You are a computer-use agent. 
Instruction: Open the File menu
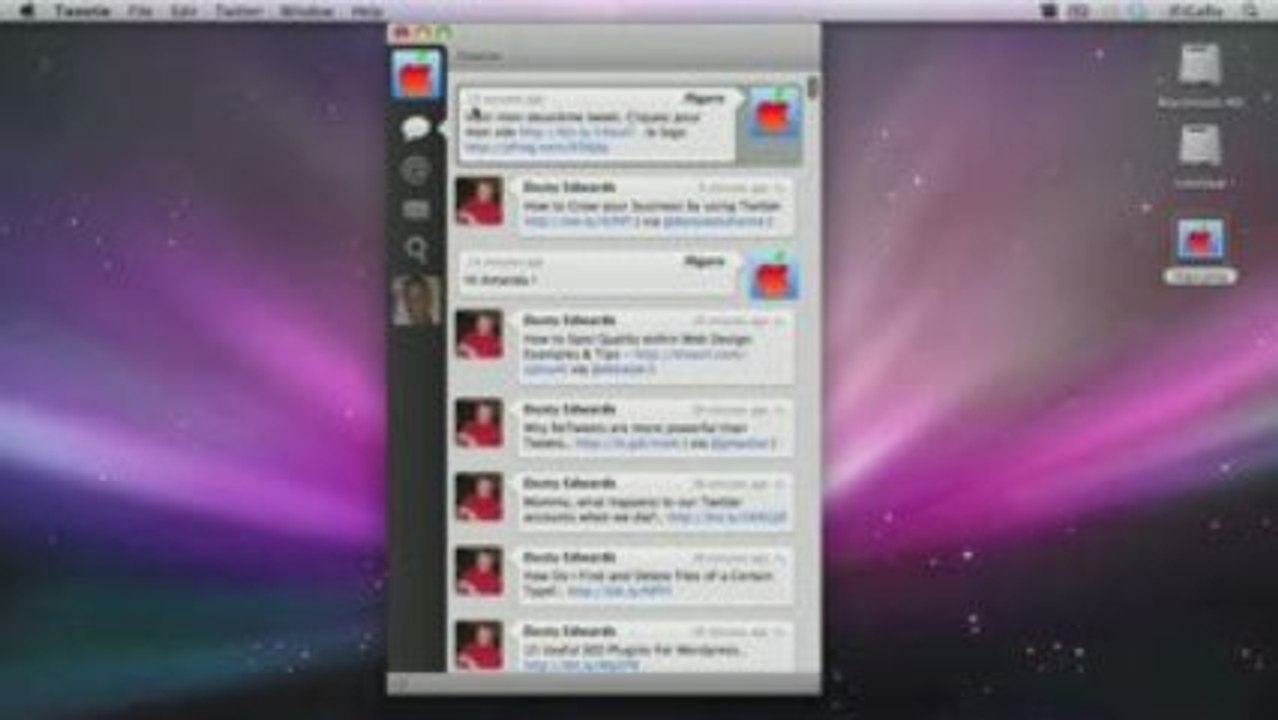pyautogui.click(x=141, y=11)
